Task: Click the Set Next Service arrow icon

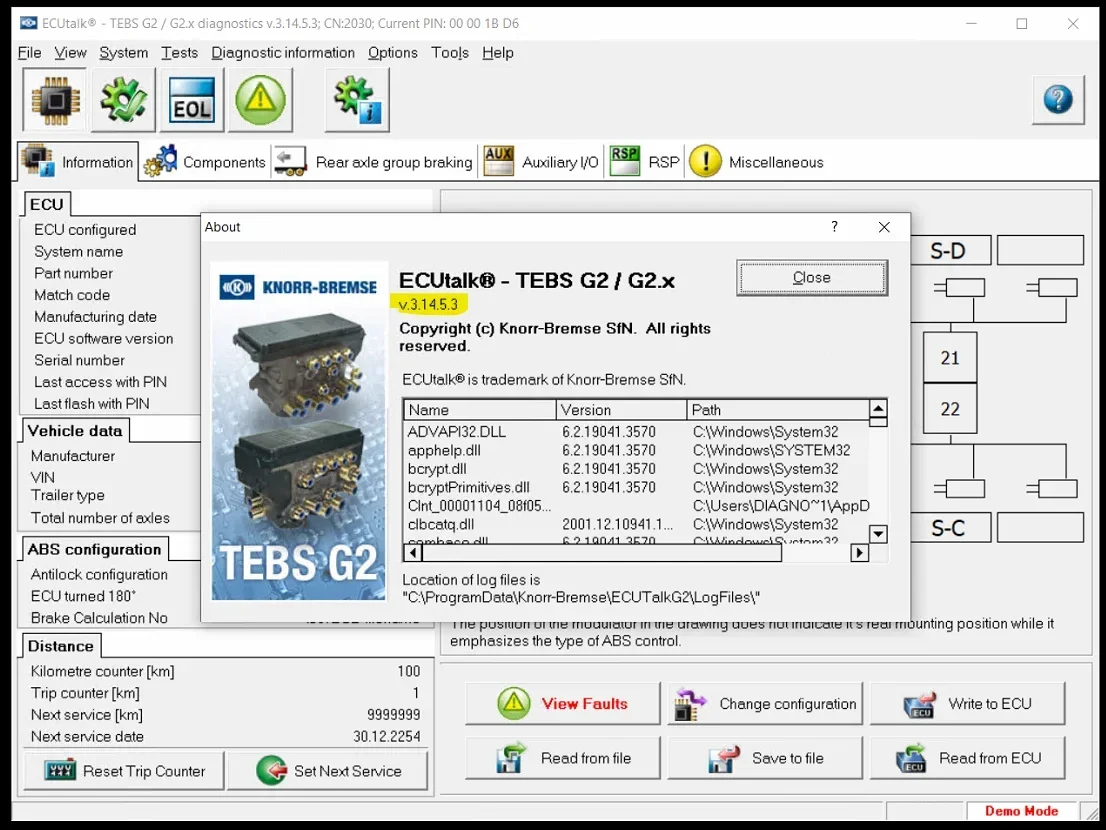Action: click(272, 770)
